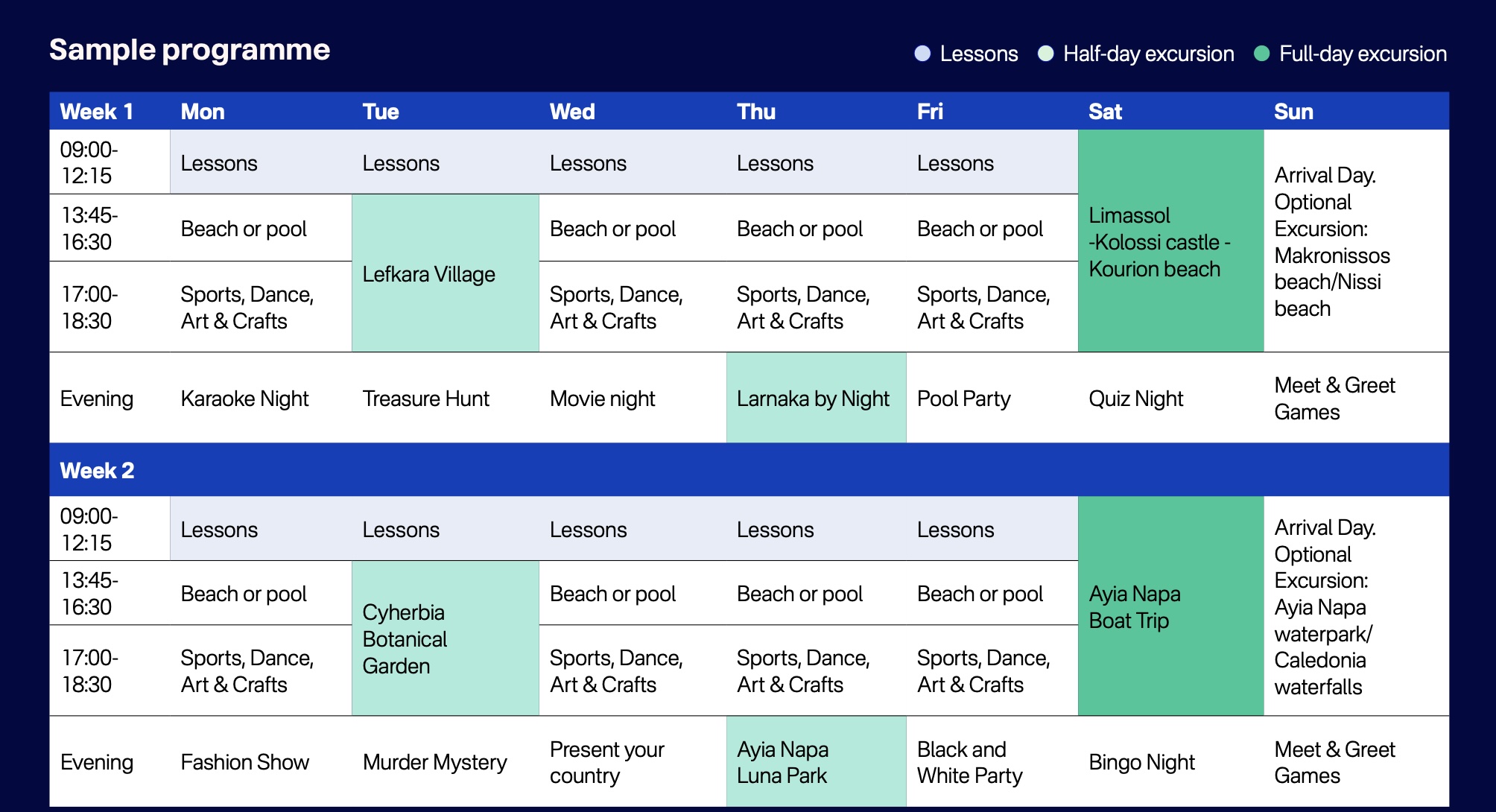Click the Sat column header
1496x812 pixels.
click(1105, 112)
